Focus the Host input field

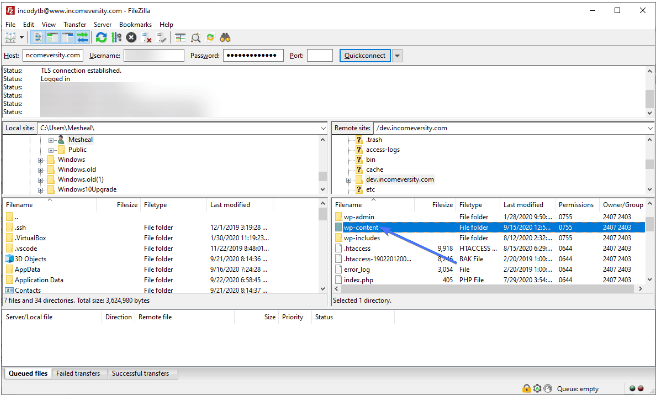click(x=53, y=55)
